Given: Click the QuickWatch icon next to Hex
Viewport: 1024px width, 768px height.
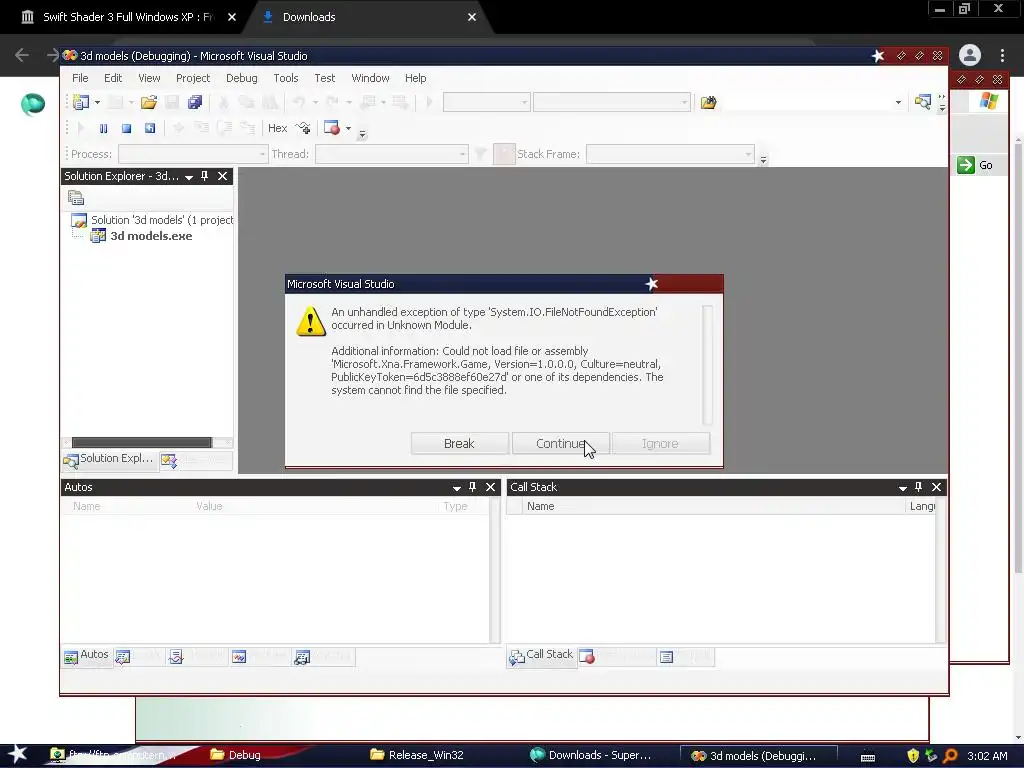Looking at the screenshot, I should pos(303,128).
